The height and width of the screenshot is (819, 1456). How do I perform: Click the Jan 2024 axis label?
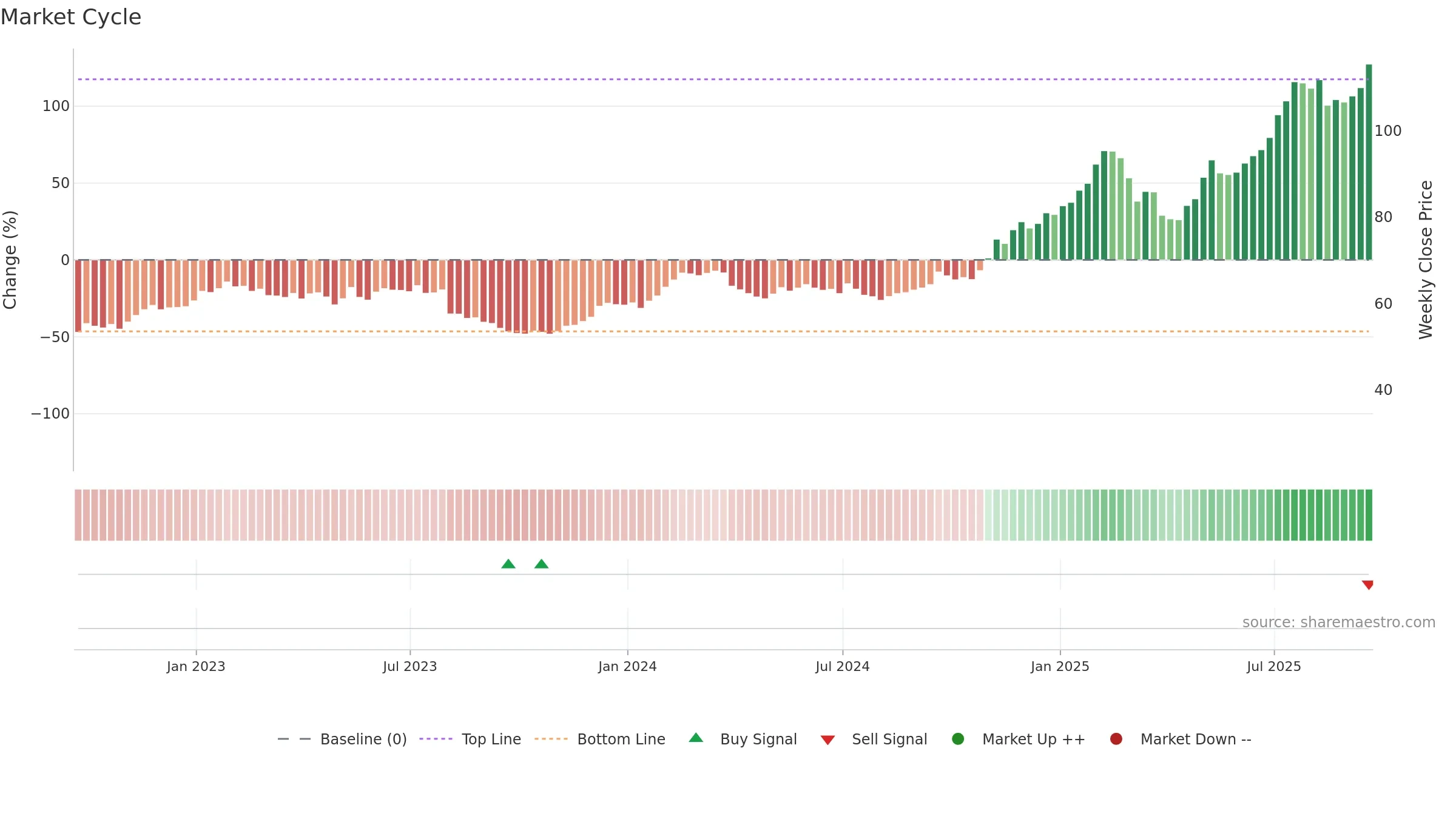click(x=627, y=667)
